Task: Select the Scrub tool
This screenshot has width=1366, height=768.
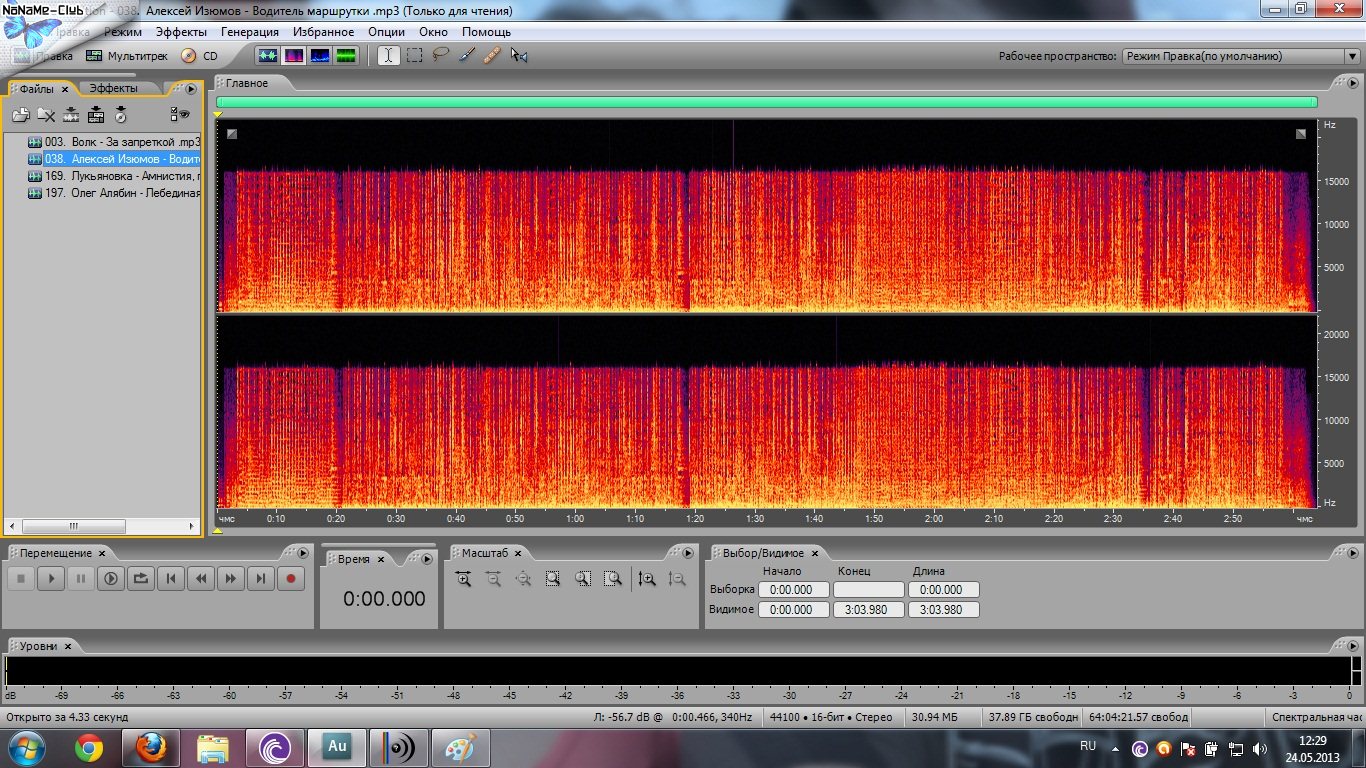Action: click(x=518, y=56)
